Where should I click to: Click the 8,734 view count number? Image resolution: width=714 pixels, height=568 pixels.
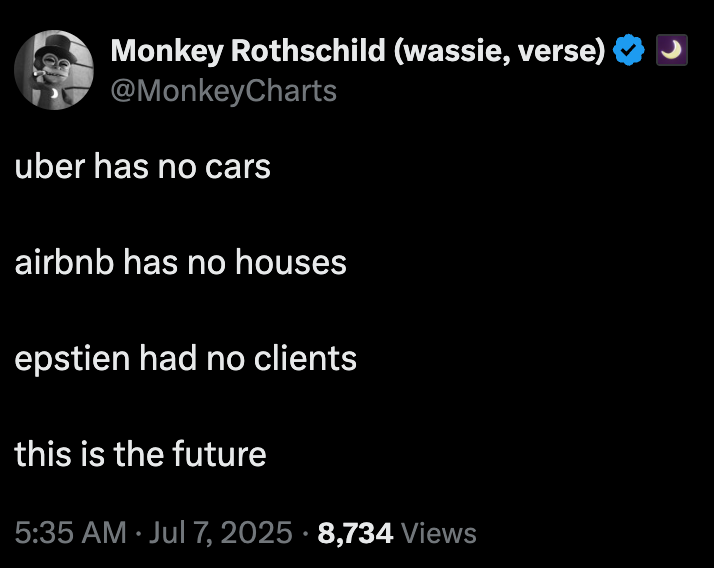click(354, 533)
